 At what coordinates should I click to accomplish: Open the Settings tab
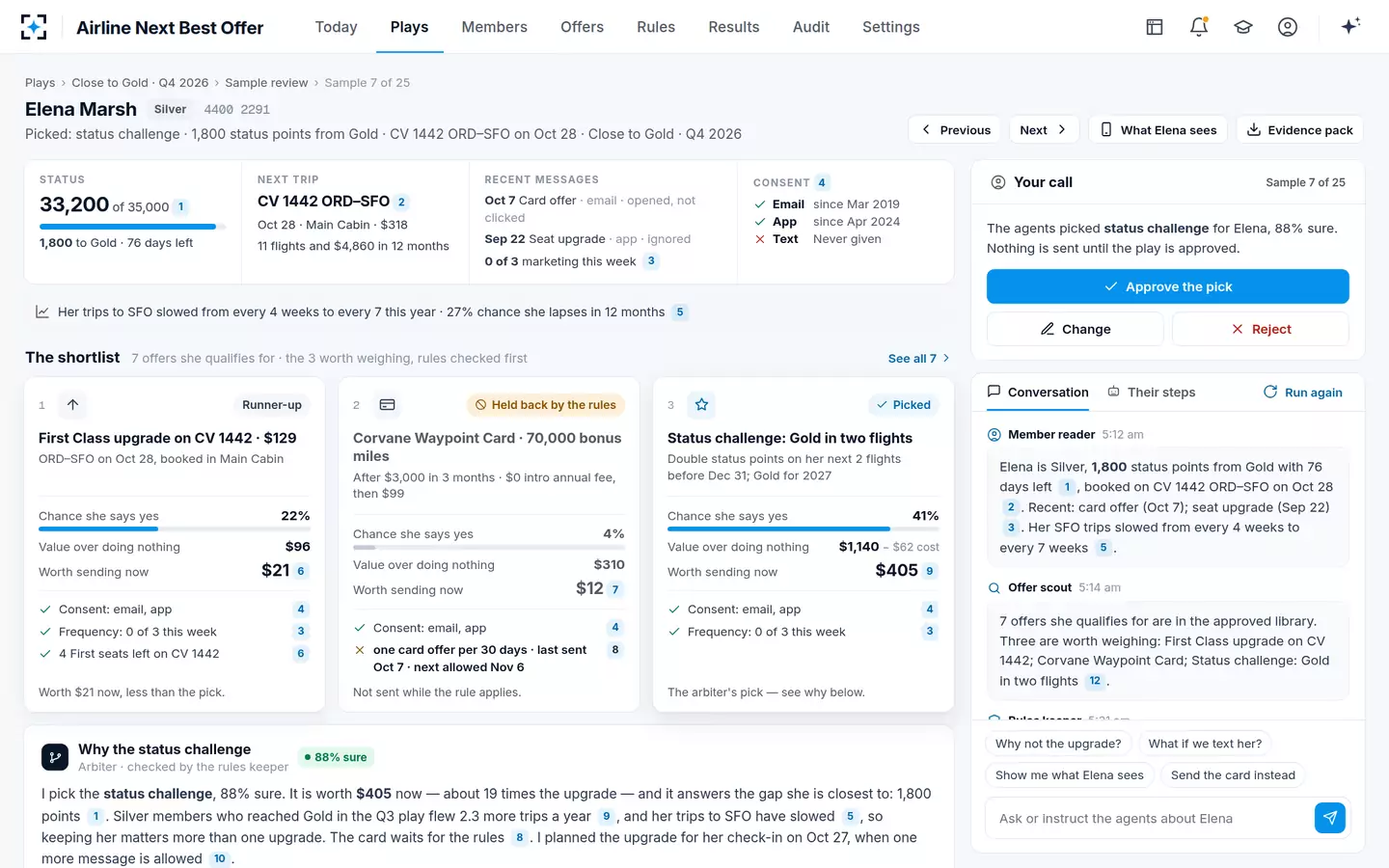point(891,27)
